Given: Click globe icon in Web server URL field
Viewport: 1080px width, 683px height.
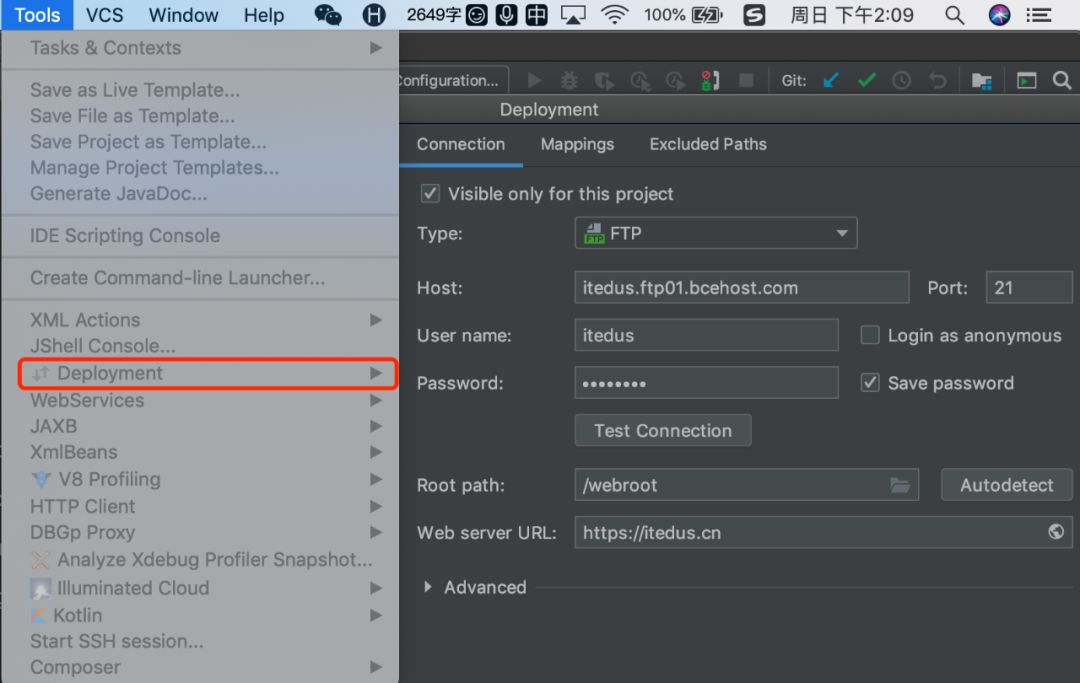Looking at the screenshot, I should (1056, 532).
